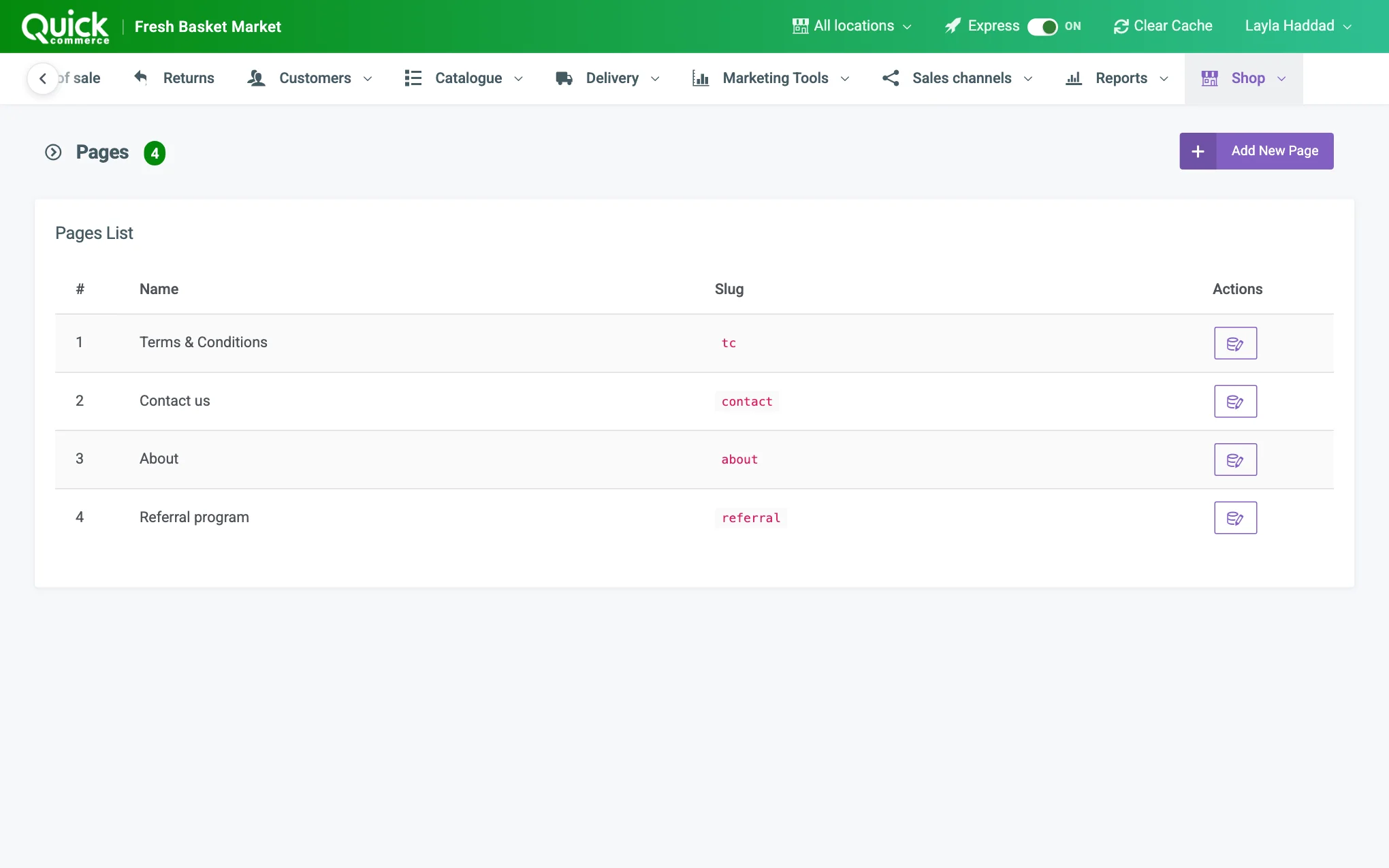
Task: Click the circled arrow icon beside Pages
Action: [53, 152]
